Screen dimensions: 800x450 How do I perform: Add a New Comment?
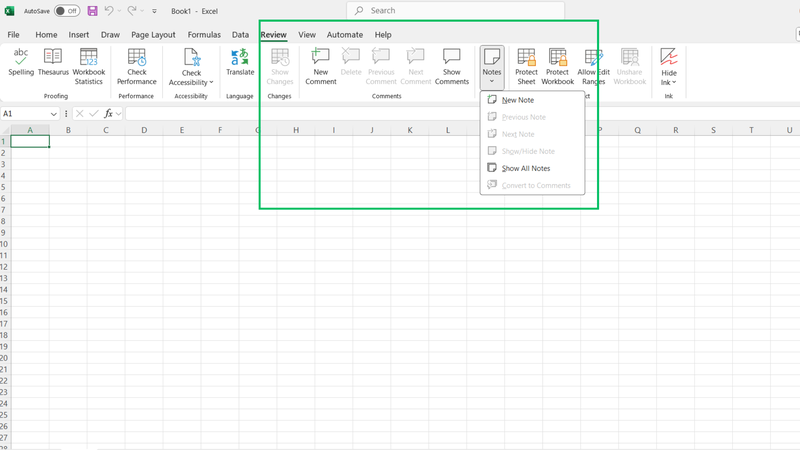[x=321, y=67]
